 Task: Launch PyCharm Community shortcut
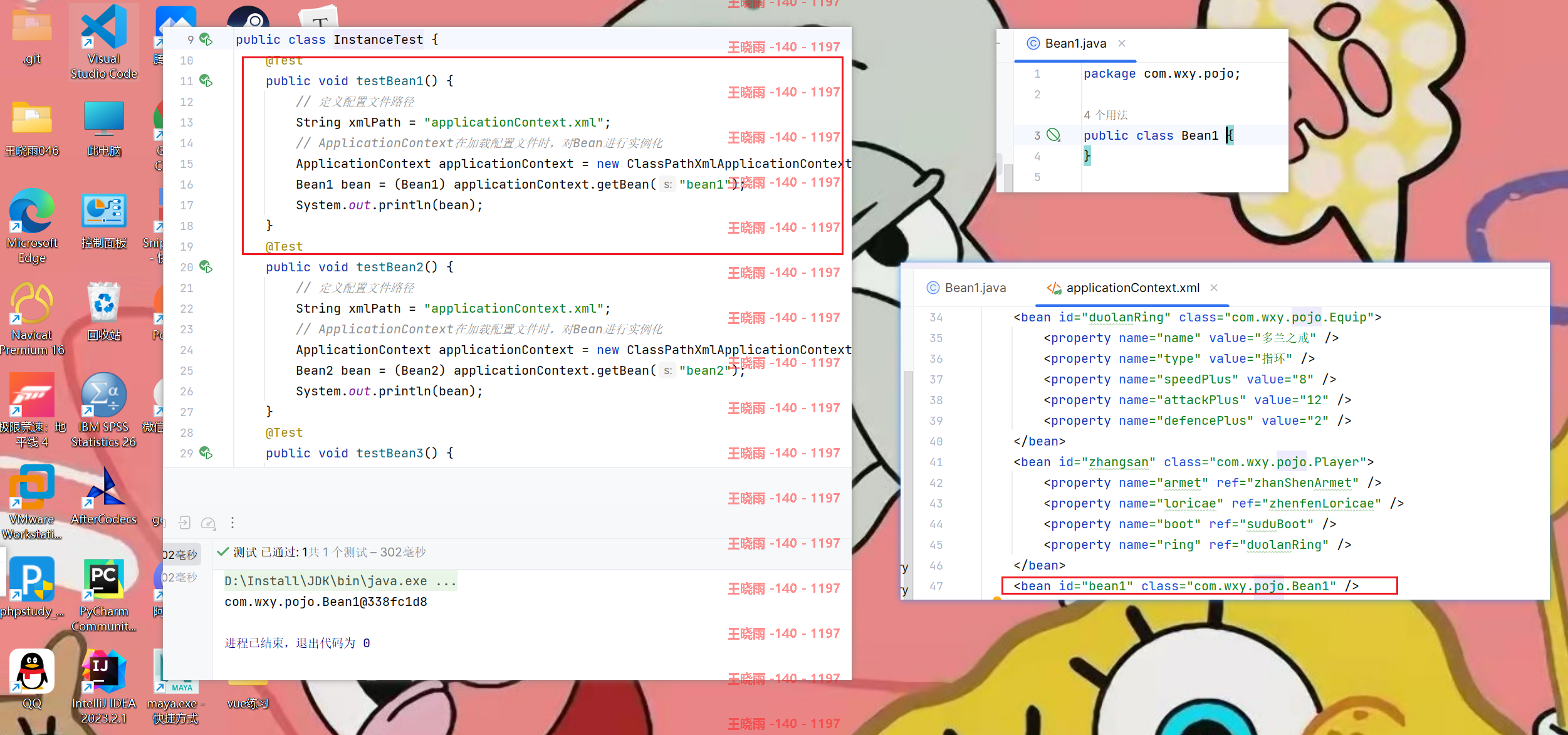click(x=103, y=595)
